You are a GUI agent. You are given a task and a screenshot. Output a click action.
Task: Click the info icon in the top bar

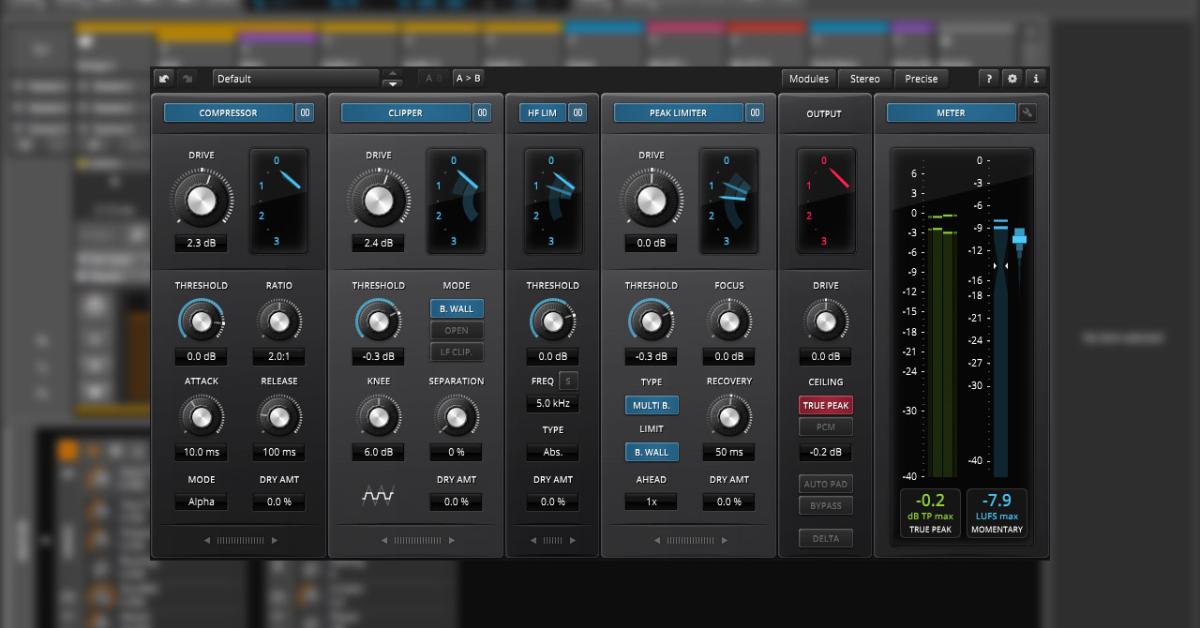click(x=1035, y=79)
